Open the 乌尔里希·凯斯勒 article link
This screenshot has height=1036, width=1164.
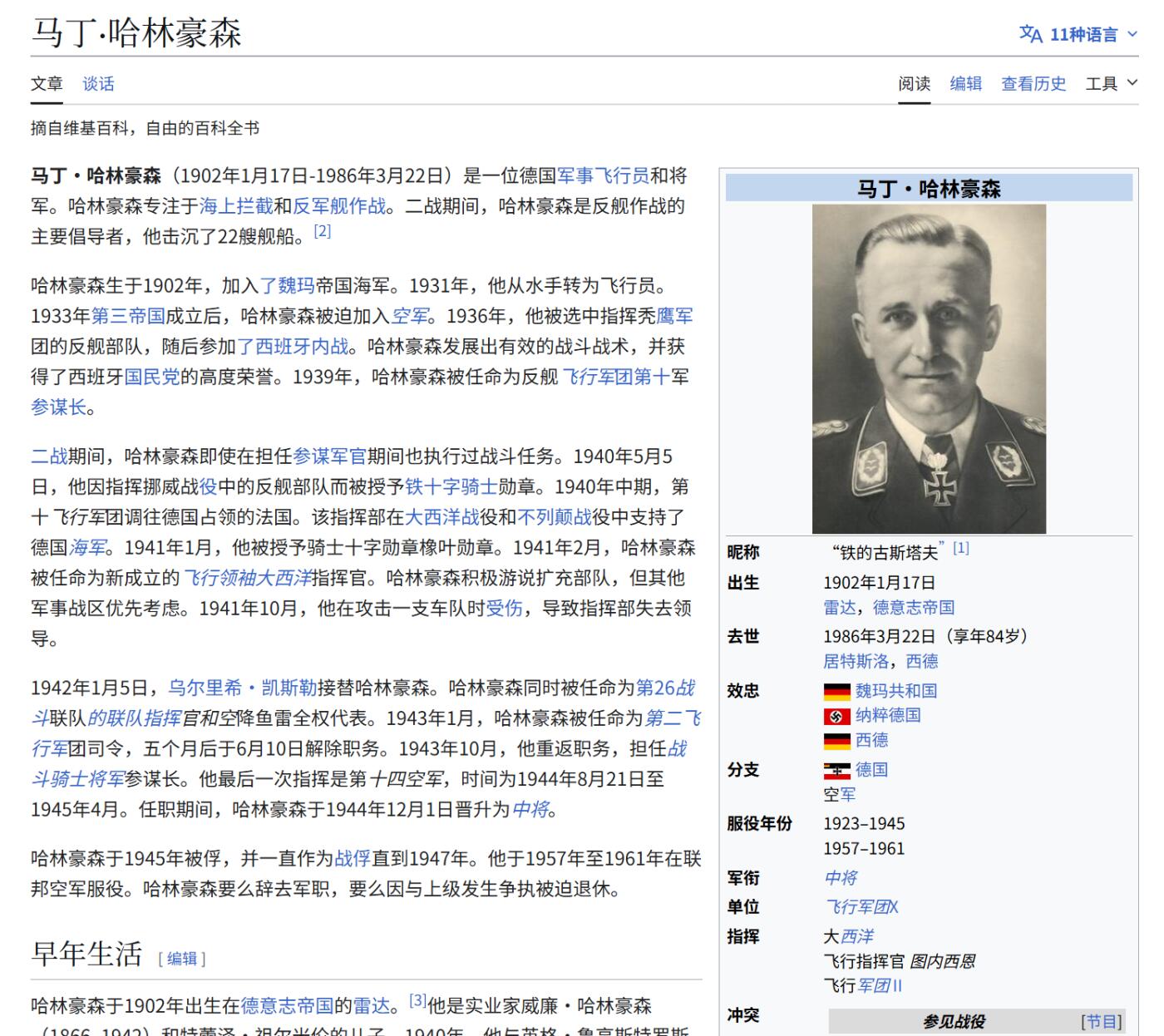pyautogui.click(x=242, y=688)
